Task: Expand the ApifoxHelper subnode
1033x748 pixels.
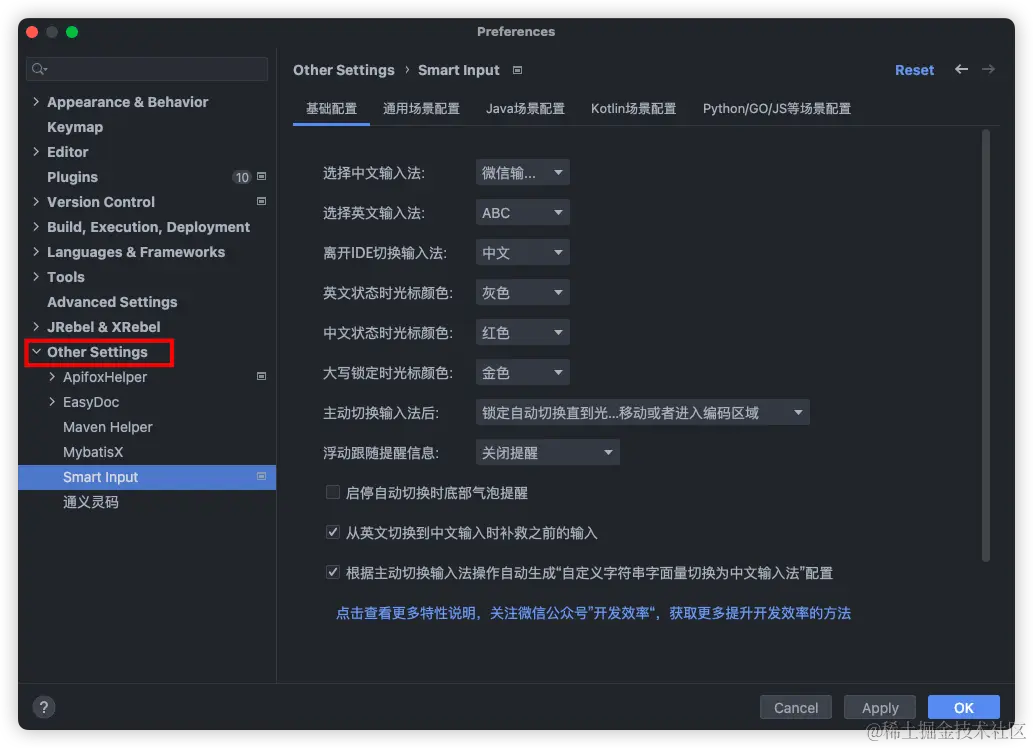Action: coord(52,376)
